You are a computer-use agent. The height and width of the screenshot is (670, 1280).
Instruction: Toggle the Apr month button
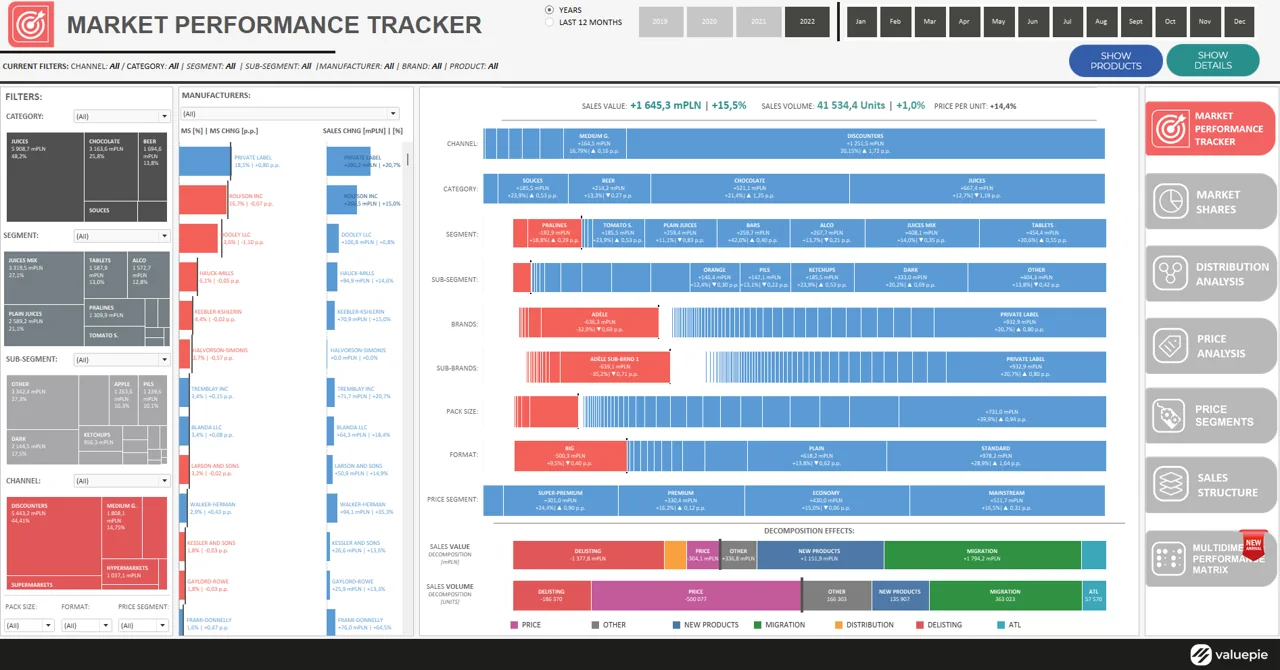964,21
